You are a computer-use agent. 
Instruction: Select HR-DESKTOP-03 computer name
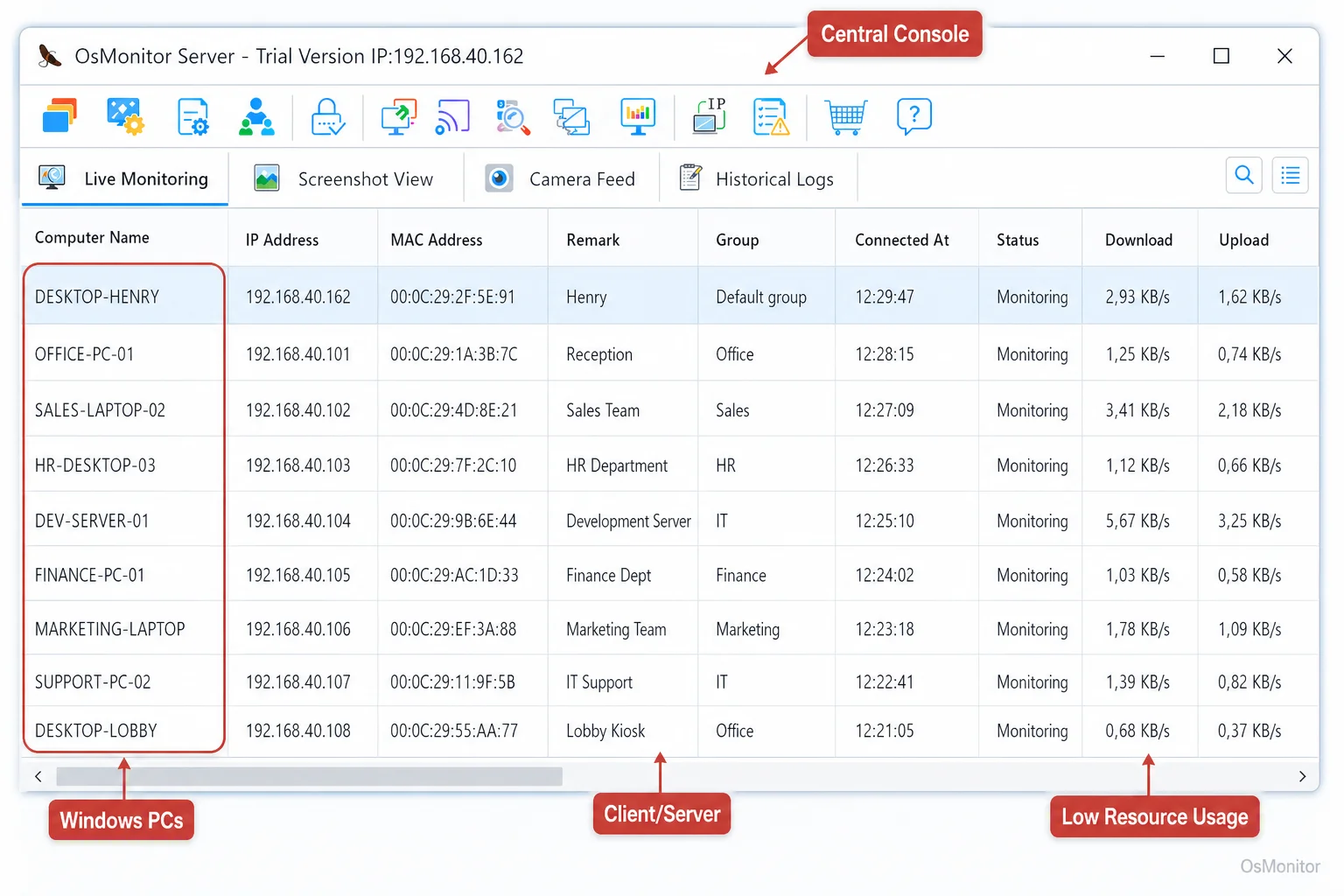pyautogui.click(x=95, y=465)
